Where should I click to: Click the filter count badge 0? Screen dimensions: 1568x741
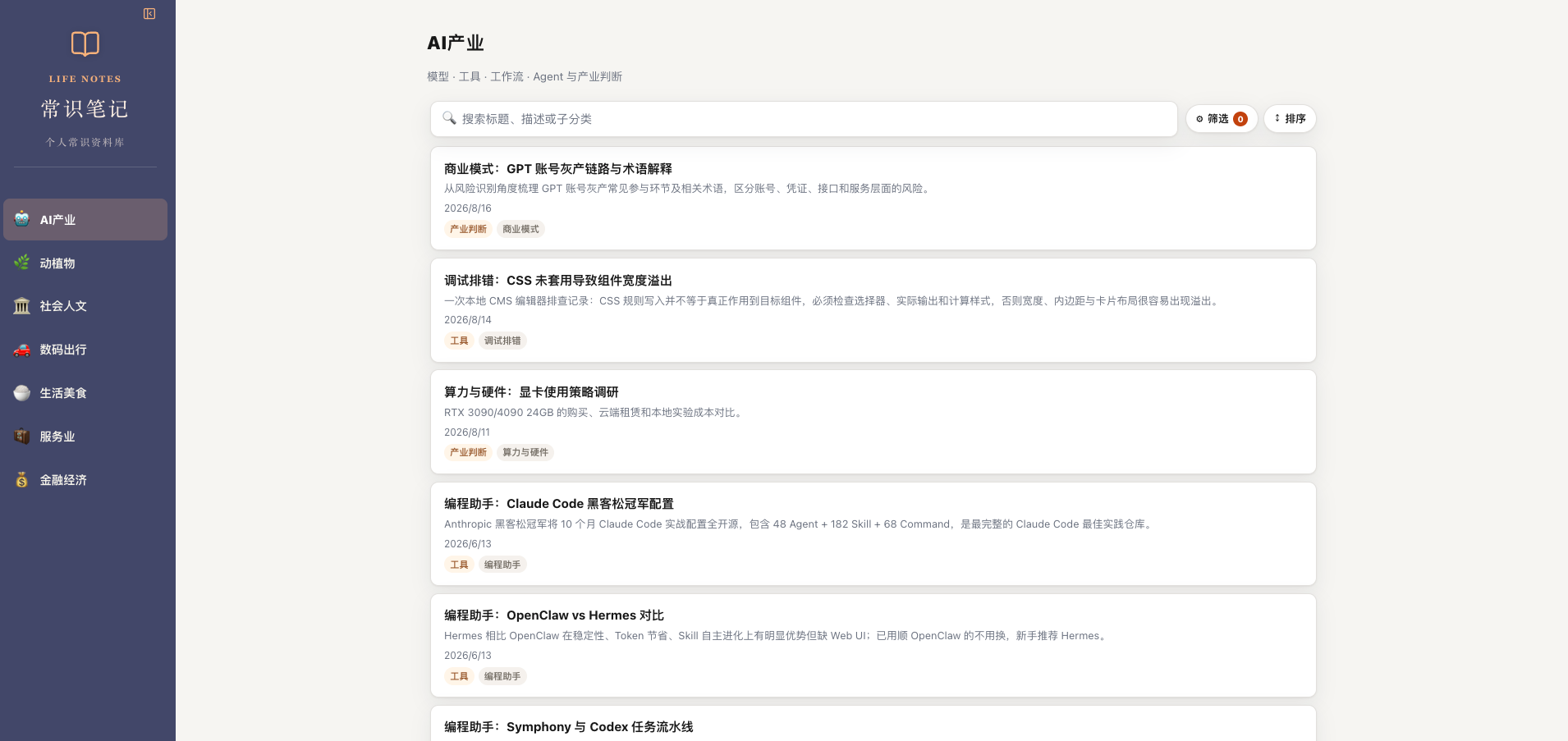tap(1240, 119)
